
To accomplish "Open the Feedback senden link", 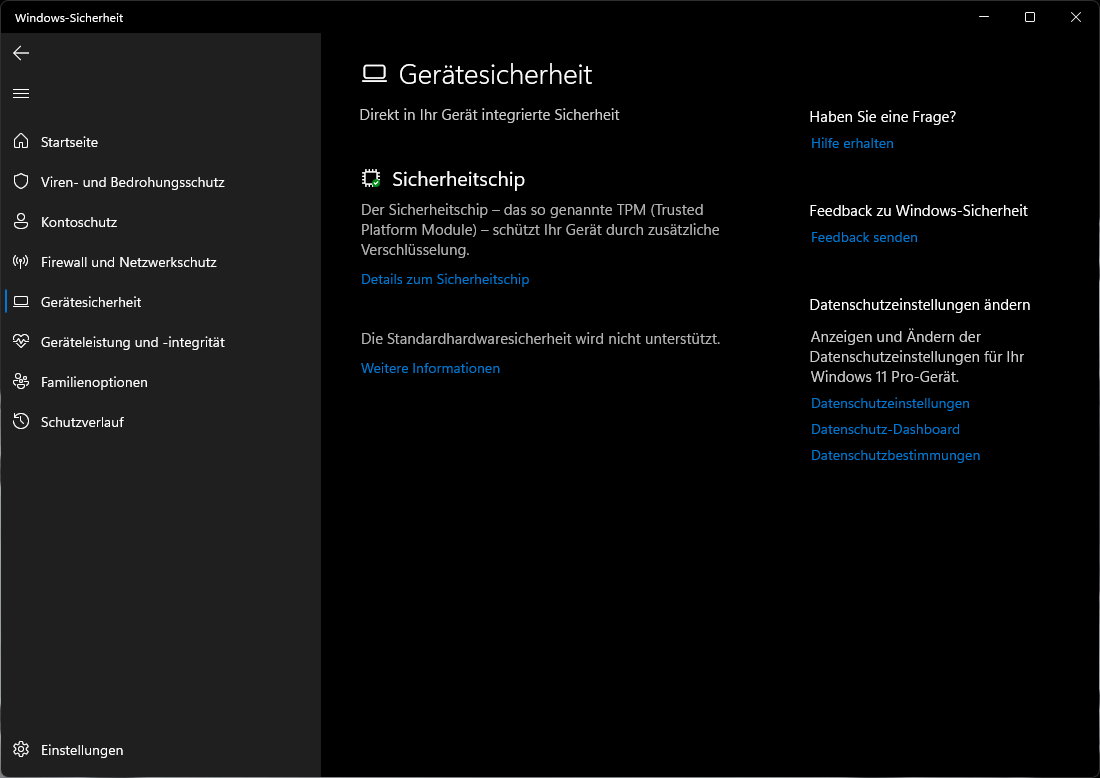I will [x=864, y=238].
